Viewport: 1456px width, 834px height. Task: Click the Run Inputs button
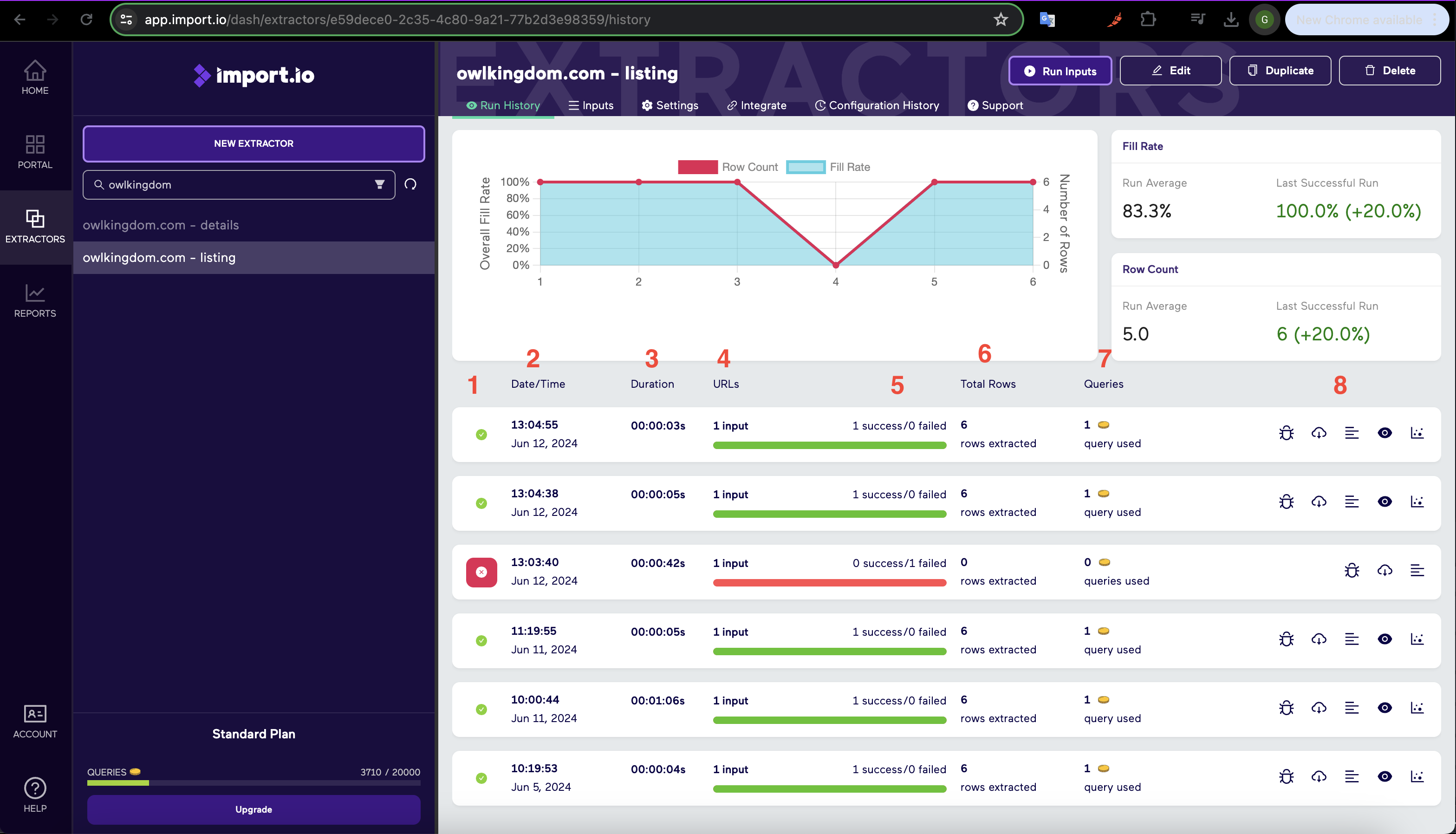(1060, 71)
